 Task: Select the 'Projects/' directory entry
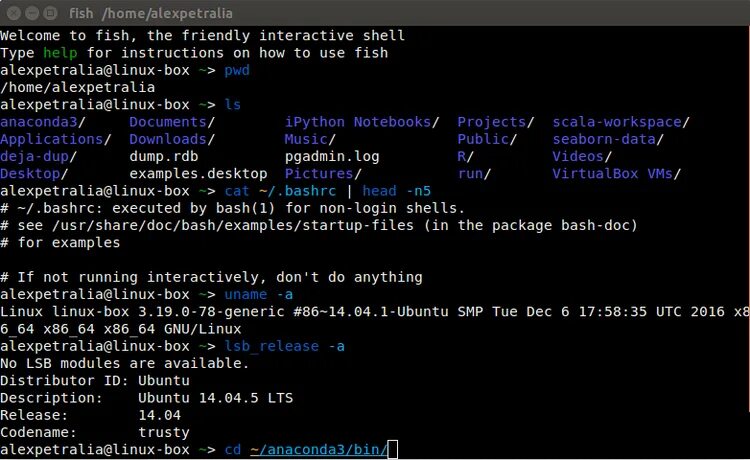(x=496, y=122)
